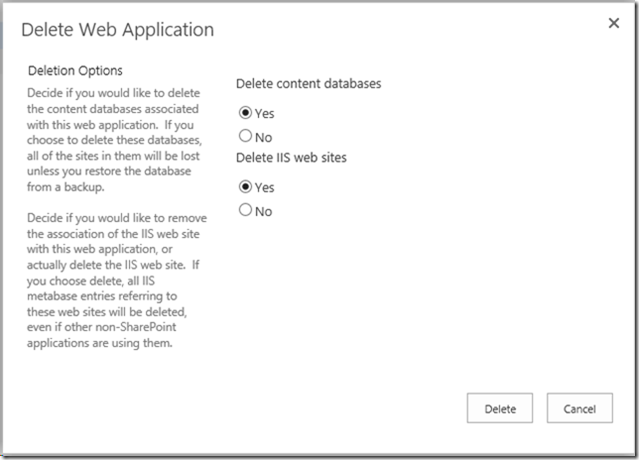Select Yes radio for Delete content databases

point(244,113)
